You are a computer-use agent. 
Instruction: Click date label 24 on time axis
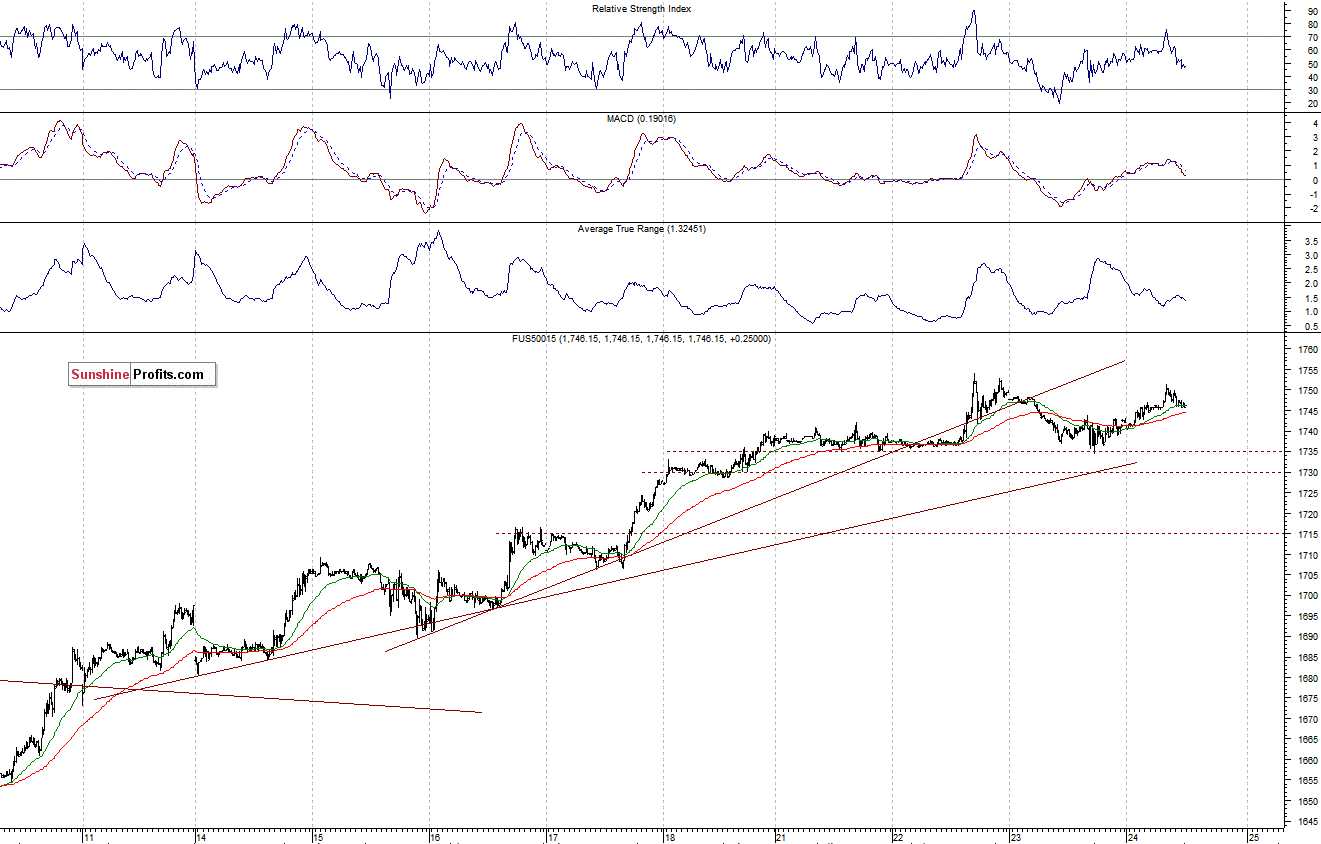[x=1132, y=837]
